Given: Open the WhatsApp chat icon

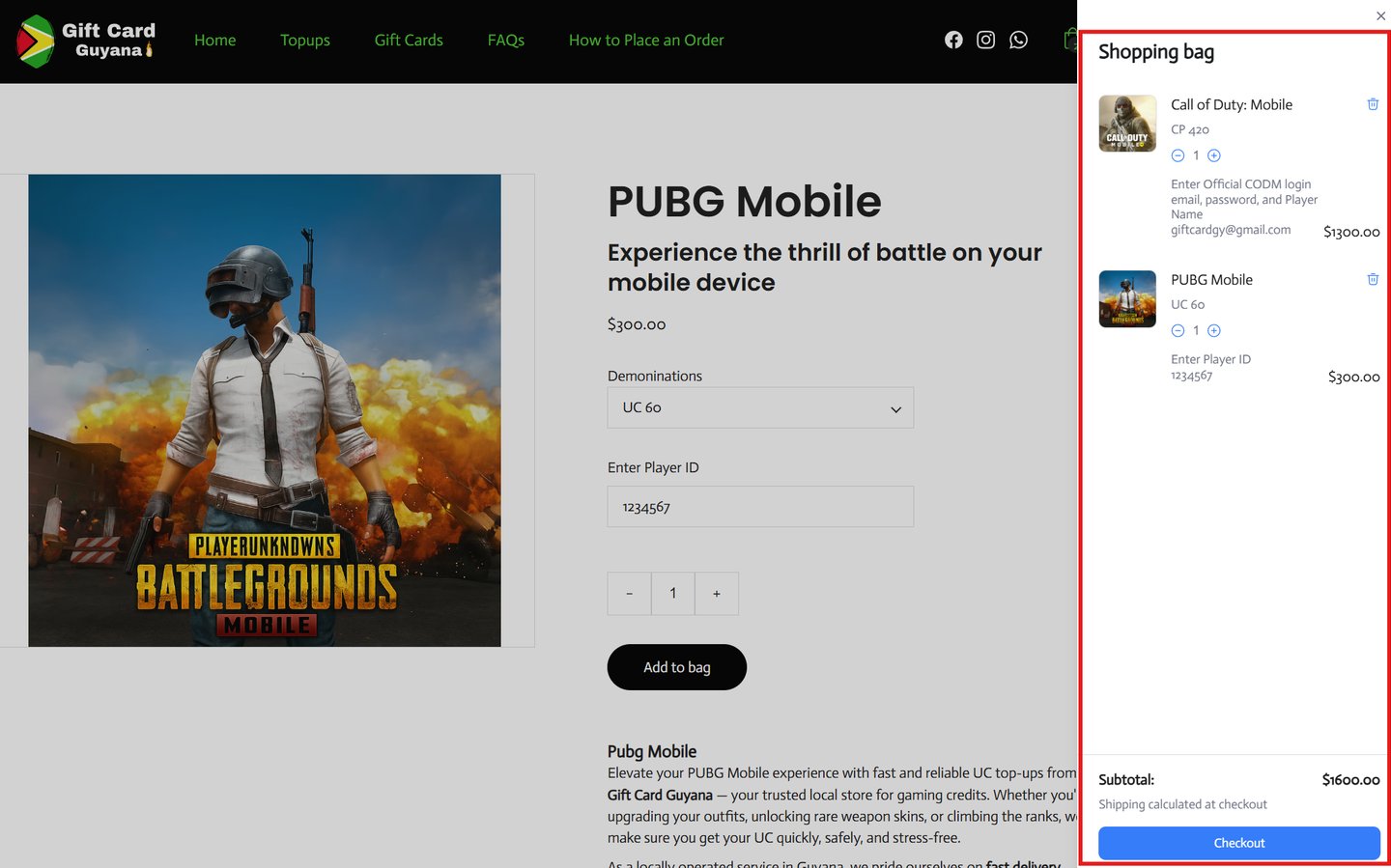Looking at the screenshot, I should (x=1018, y=40).
